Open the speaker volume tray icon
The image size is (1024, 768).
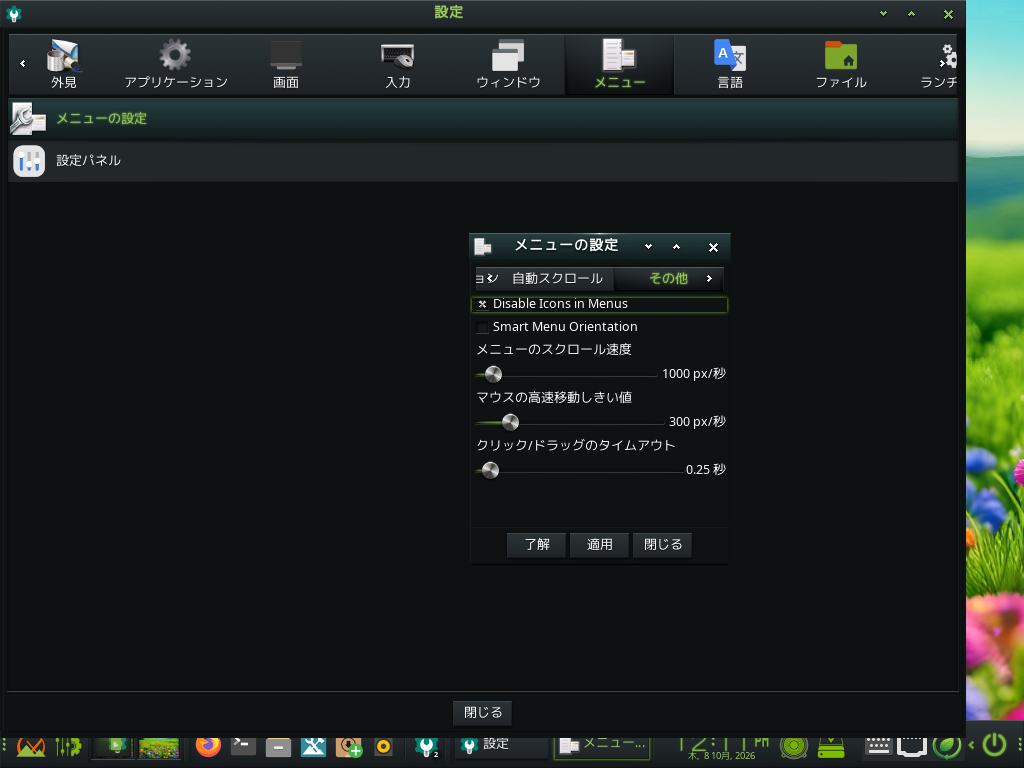(x=794, y=746)
